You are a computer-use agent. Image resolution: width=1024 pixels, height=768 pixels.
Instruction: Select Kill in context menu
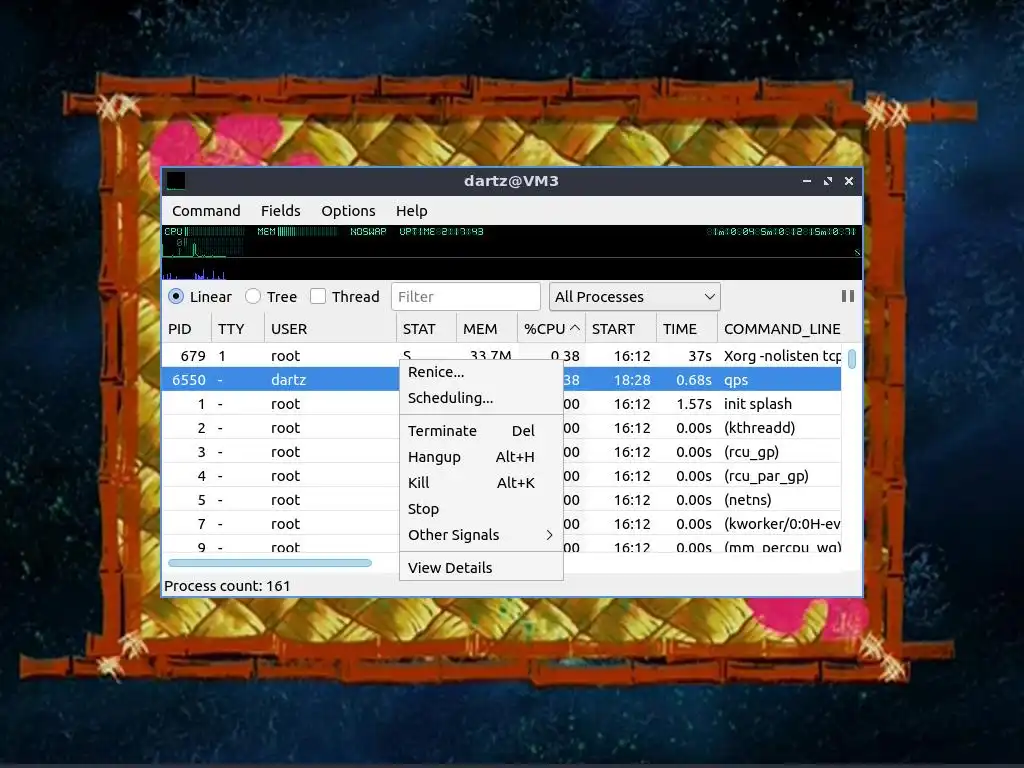[481, 483]
